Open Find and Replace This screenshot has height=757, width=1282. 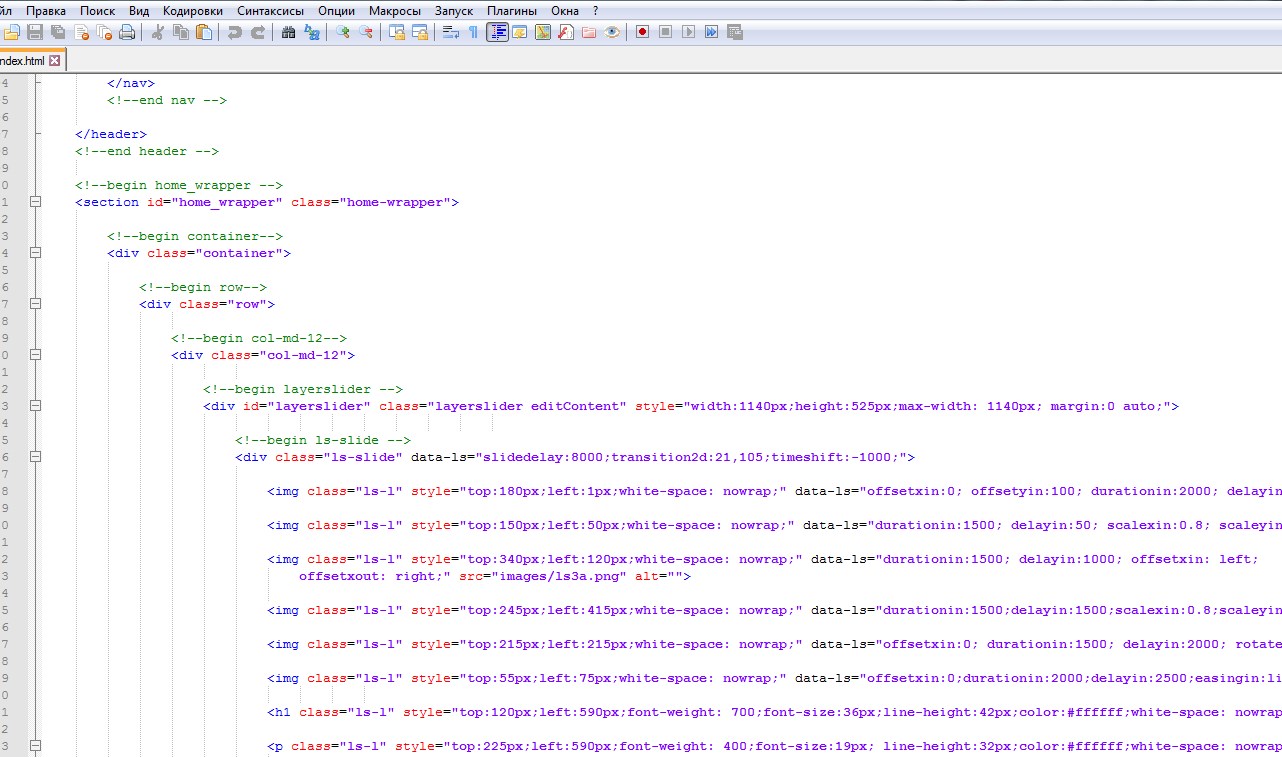[311, 31]
